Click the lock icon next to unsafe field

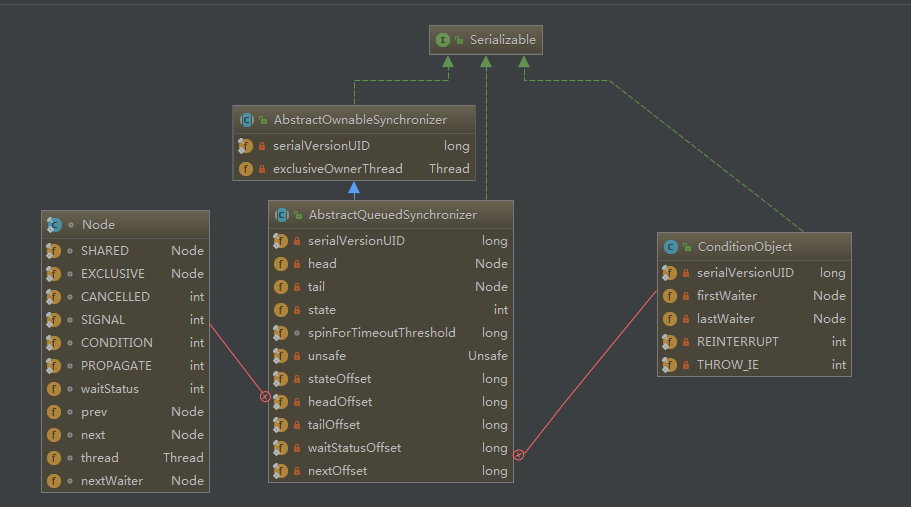coord(297,356)
